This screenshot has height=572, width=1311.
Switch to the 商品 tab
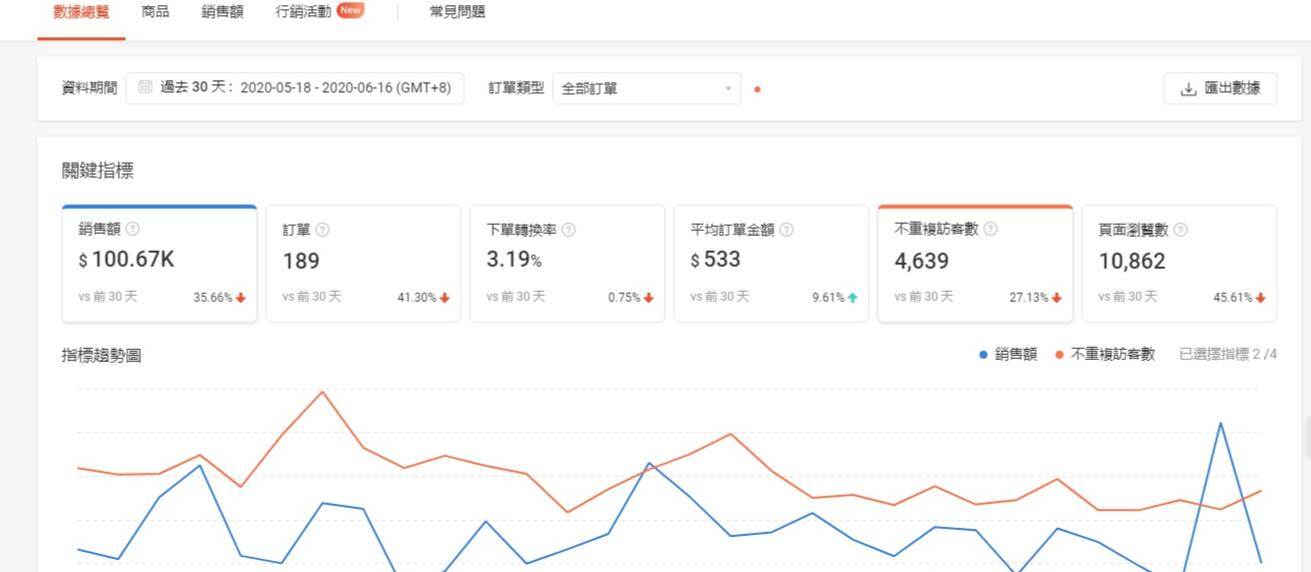[155, 12]
